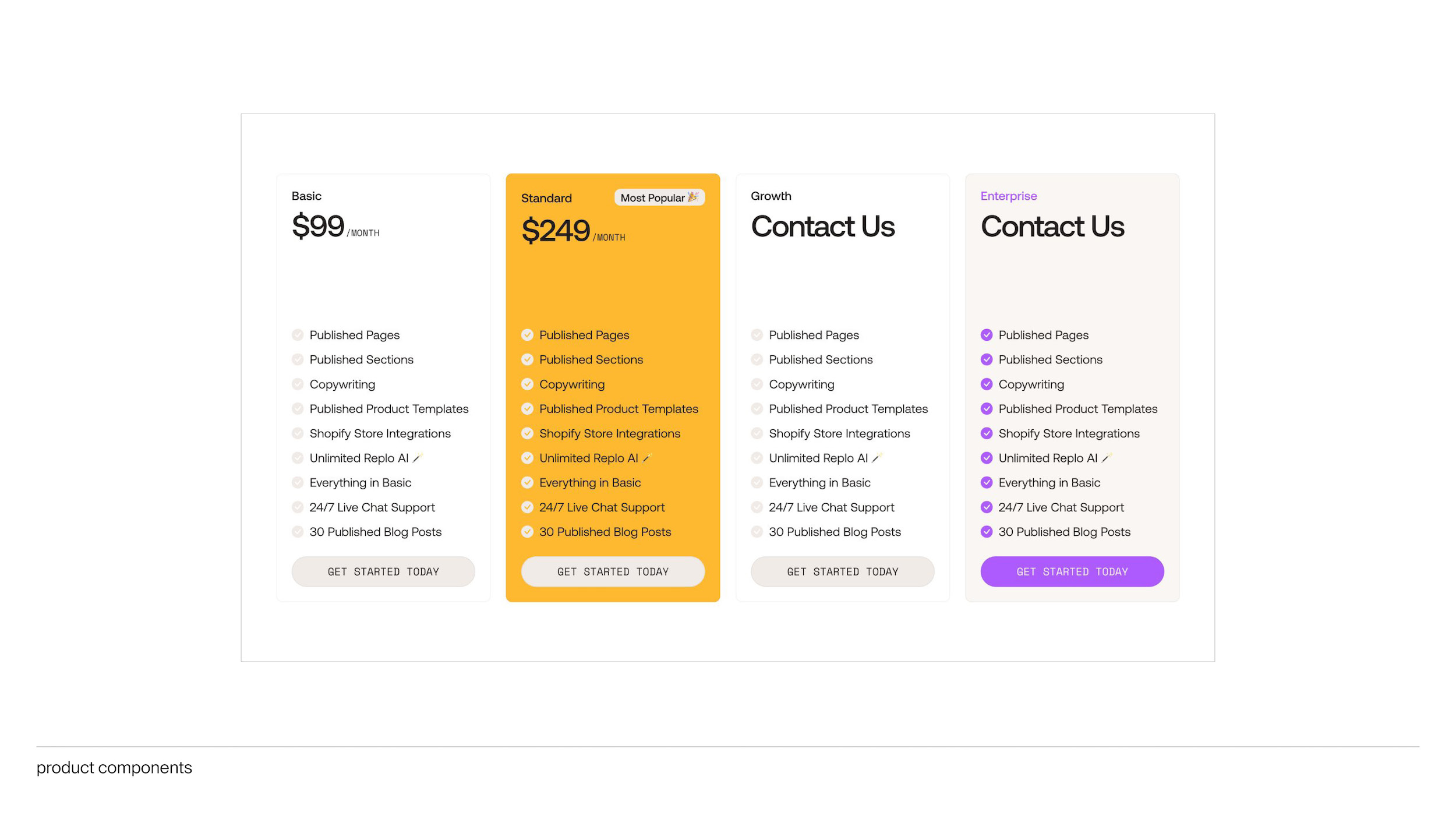1456x819 pixels.
Task: Click Contact Us in Growth card
Action: click(822, 226)
